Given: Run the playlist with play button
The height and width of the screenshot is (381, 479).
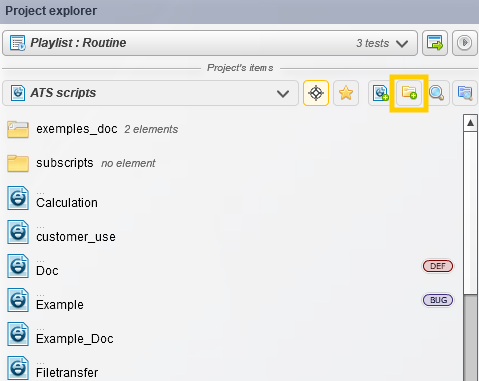Looking at the screenshot, I should tap(464, 43).
